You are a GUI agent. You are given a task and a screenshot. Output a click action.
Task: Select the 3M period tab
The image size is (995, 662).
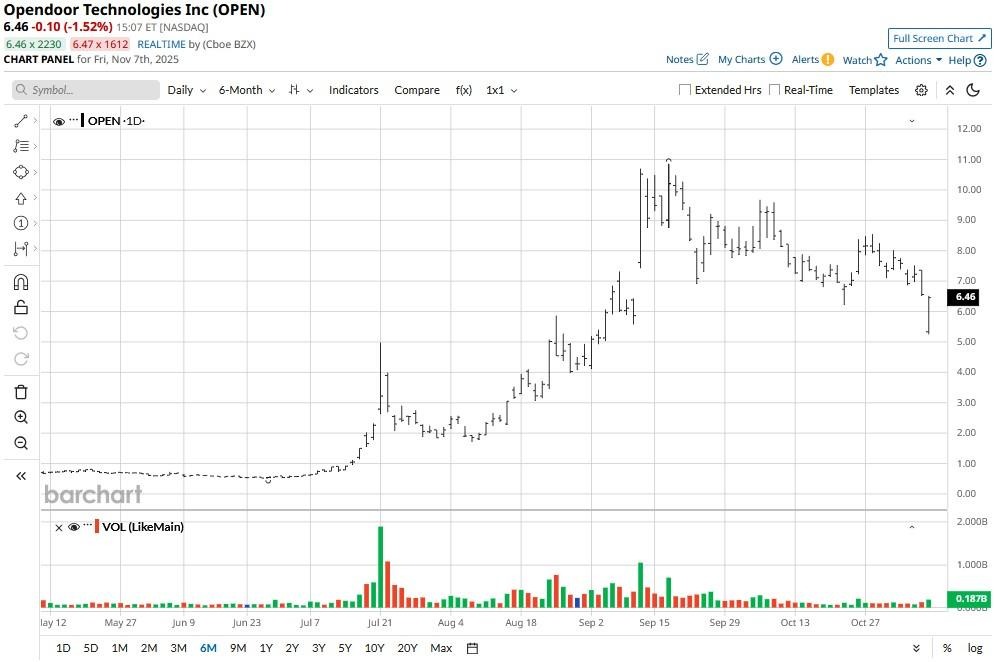coord(178,648)
